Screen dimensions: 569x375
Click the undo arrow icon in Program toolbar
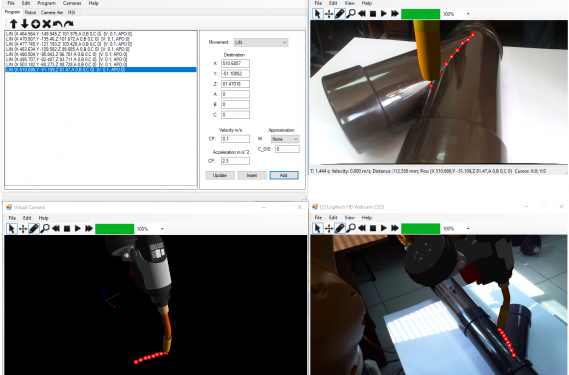click(57, 24)
